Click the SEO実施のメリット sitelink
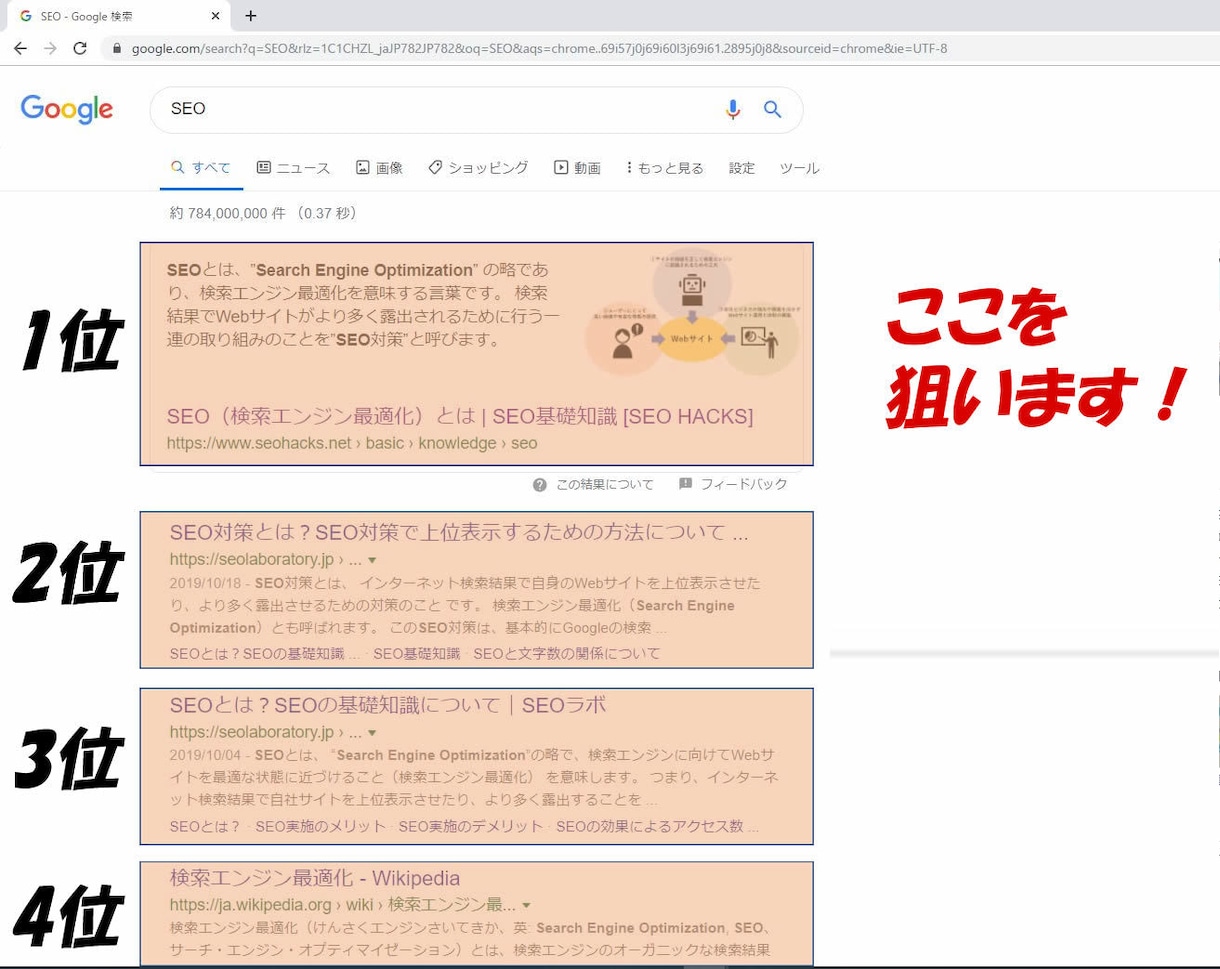The image size is (1220, 969). click(321, 827)
